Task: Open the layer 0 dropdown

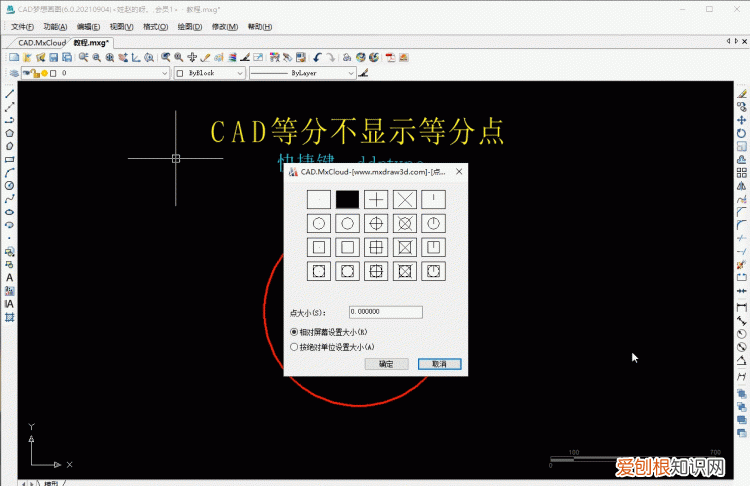Action: [x=164, y=73]
